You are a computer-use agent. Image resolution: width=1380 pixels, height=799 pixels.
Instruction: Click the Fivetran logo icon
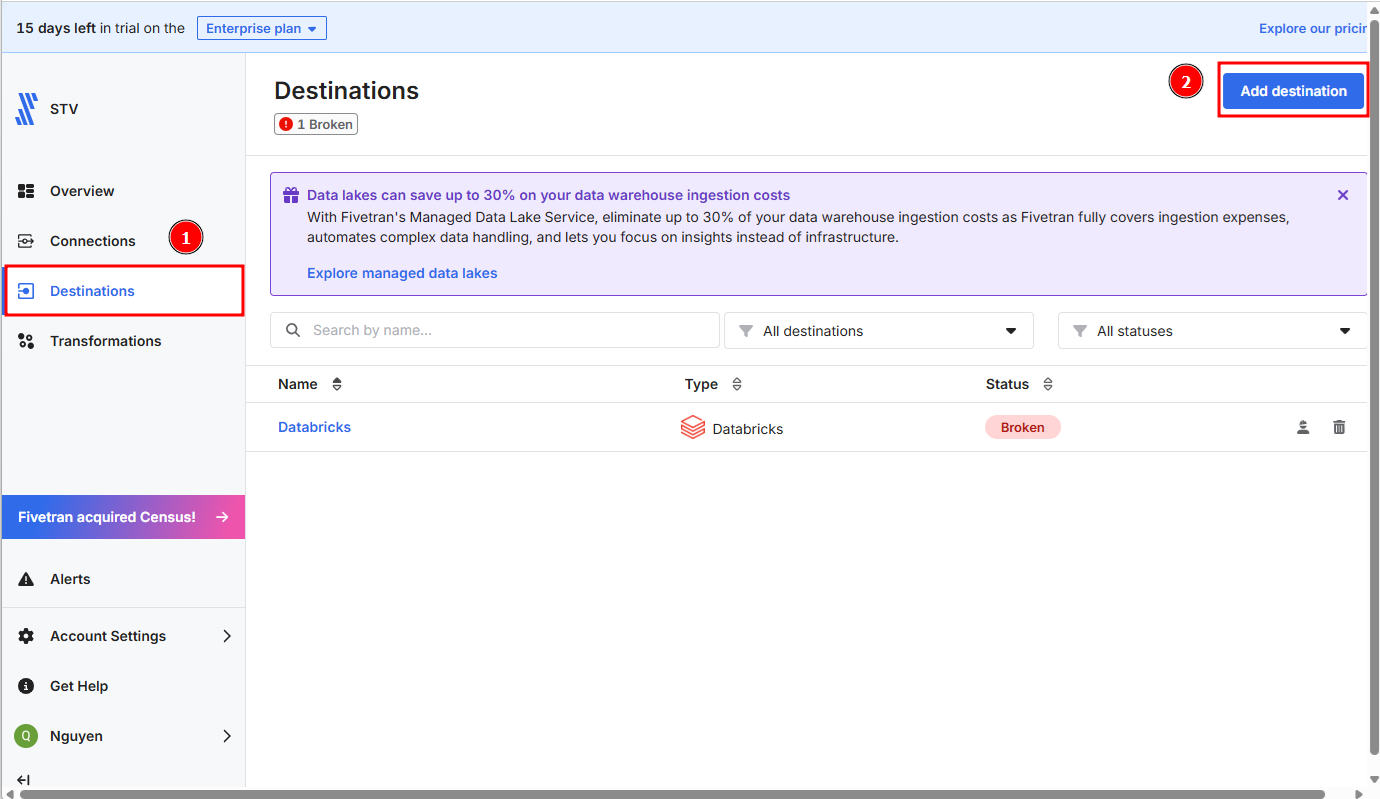[26, 109]
